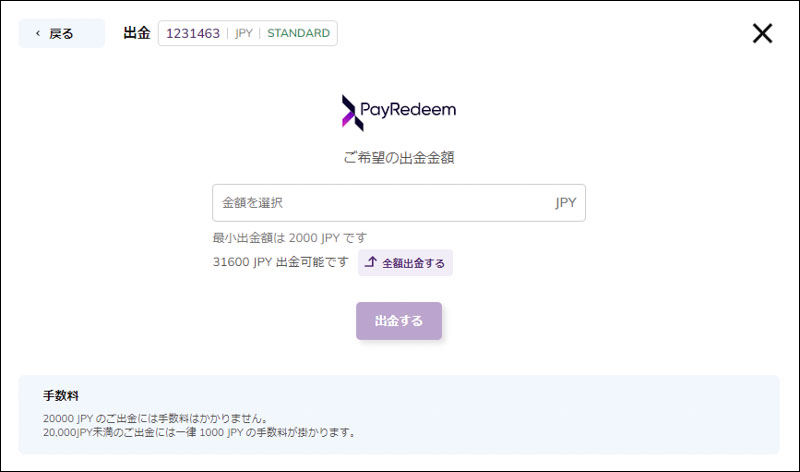Click the upward arrow icon beside 全額出金する
This screenshot has width=800, height=472.
[x=371, y=263]
